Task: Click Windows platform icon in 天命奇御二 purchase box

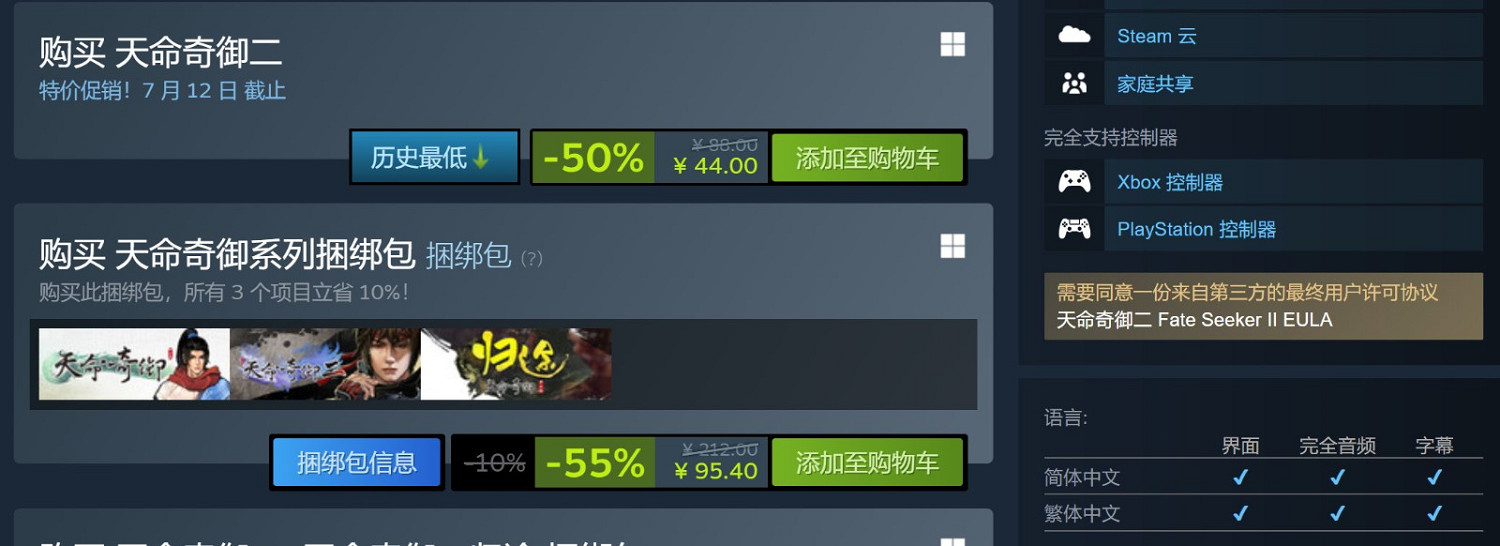Action: (x=952, y=44)
